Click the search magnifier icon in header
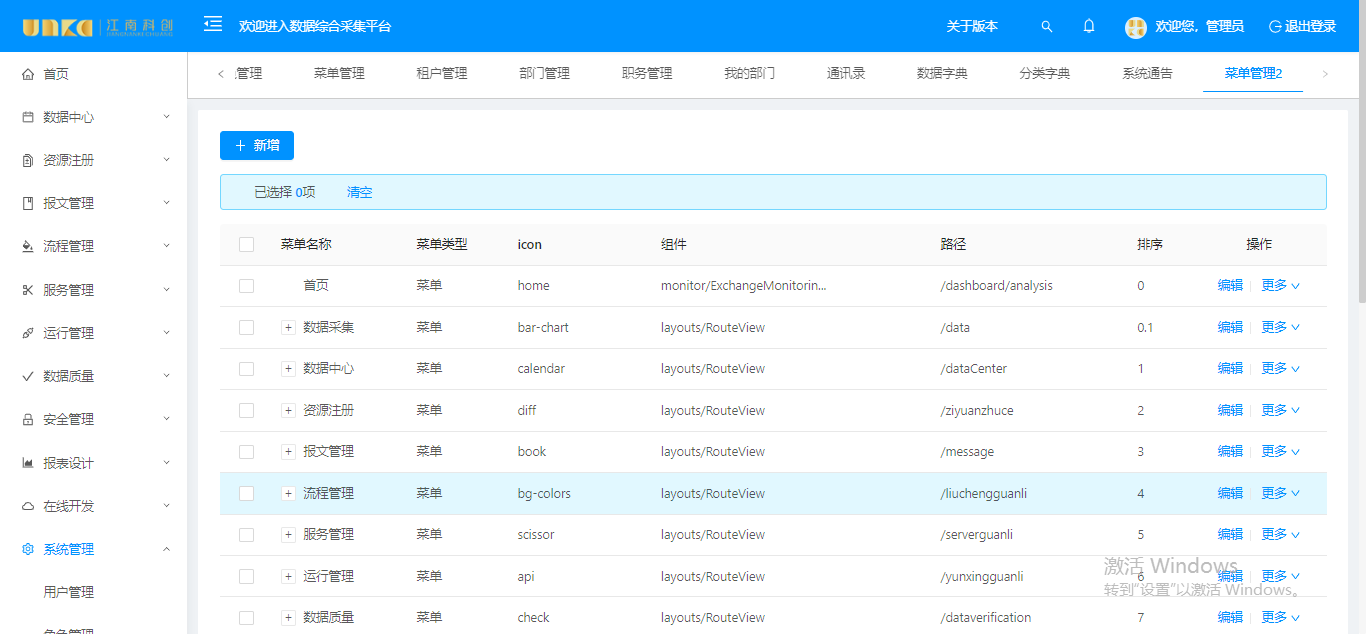The height and width of the screenshot is (634, 1366). tap(1047, 27)
